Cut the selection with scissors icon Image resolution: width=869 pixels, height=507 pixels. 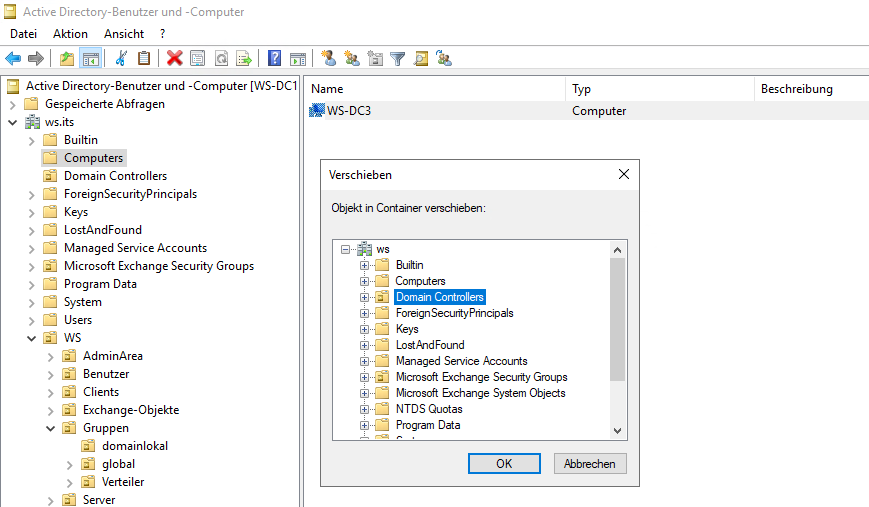[x=121, y=58]
